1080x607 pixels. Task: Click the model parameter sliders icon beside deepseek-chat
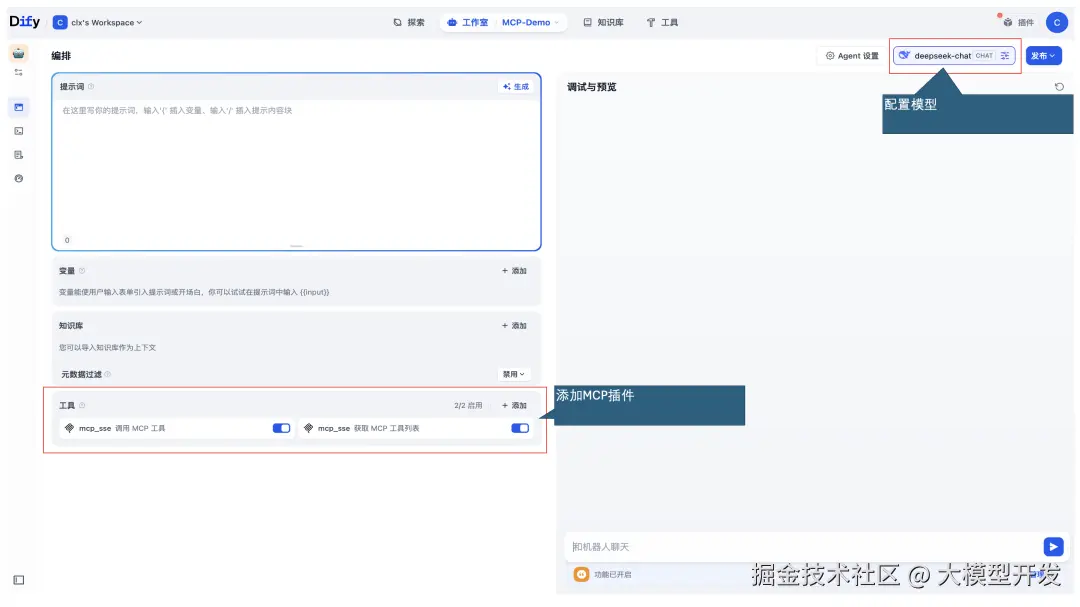coord(1004,55)
